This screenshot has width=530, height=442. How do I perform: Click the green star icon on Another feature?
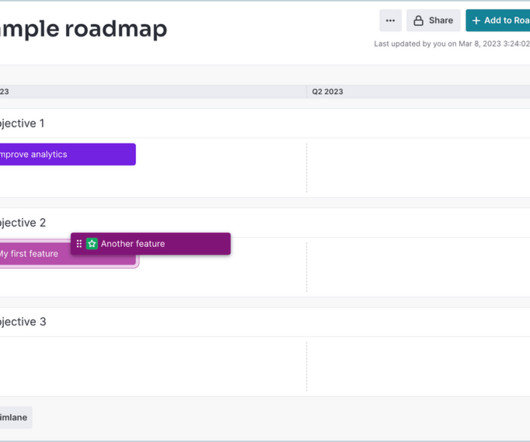point(92,244)
